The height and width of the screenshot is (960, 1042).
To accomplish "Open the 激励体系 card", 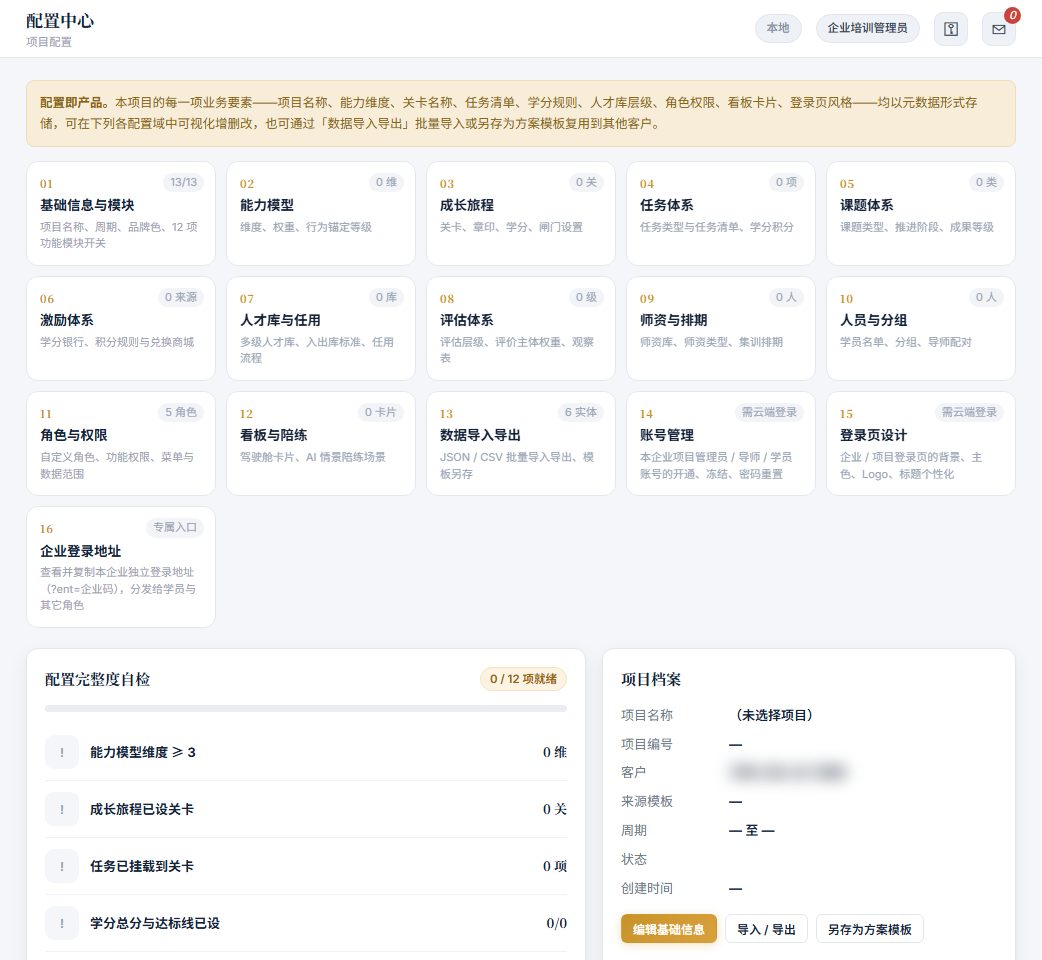I will coord(121,328).
